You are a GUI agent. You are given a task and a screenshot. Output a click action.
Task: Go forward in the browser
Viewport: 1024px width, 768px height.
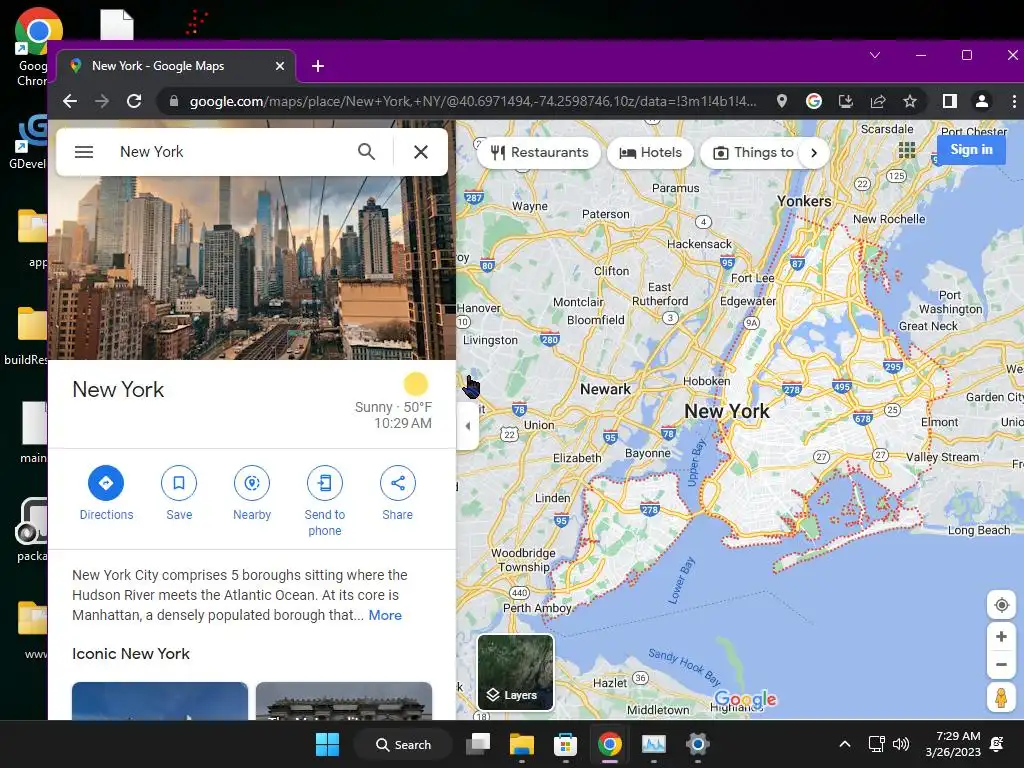coord(102,101)
